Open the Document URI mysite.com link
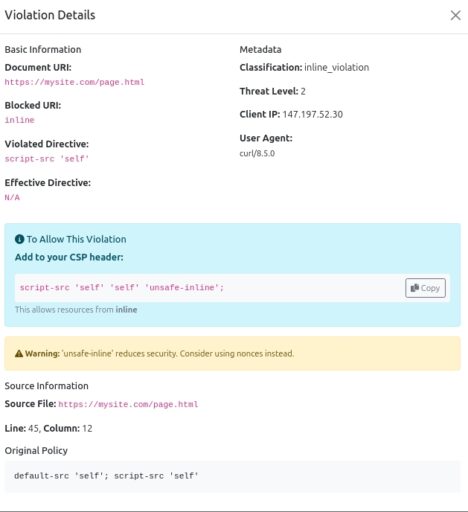 point(74,82)
